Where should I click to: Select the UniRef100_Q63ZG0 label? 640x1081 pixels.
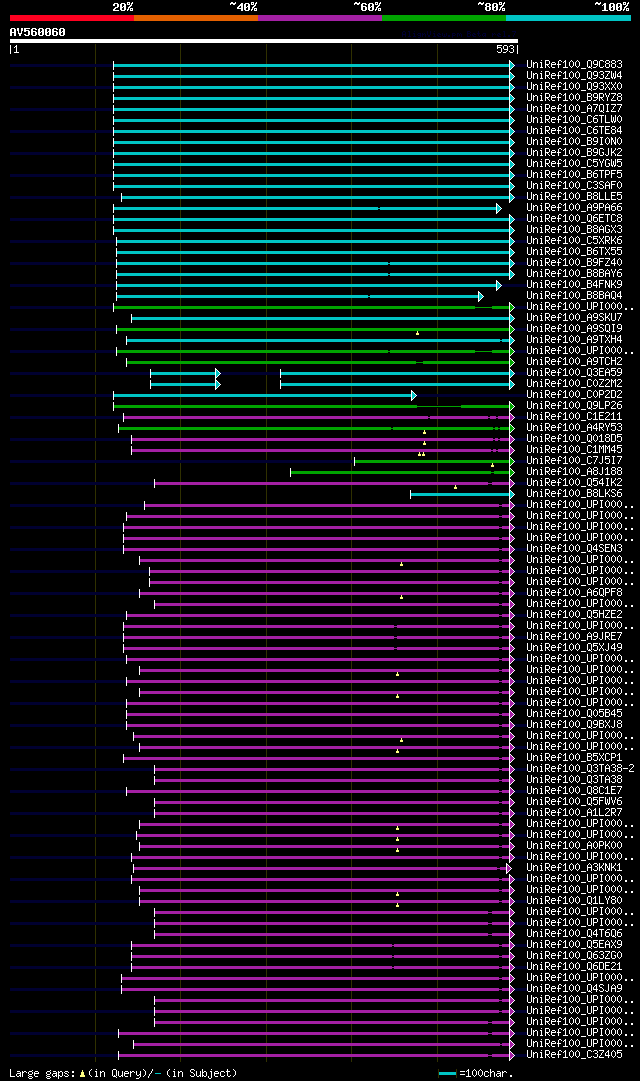(574, 958)
